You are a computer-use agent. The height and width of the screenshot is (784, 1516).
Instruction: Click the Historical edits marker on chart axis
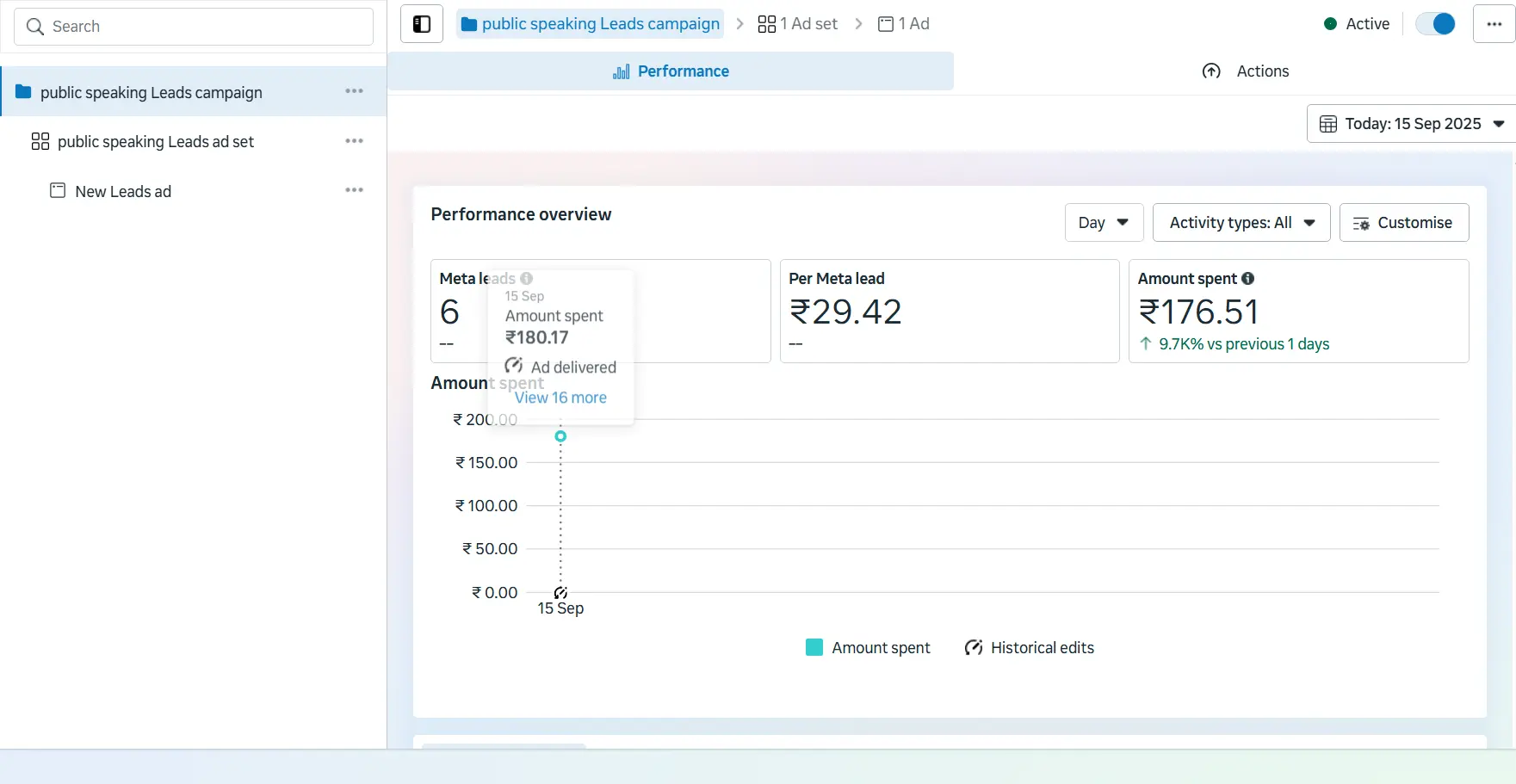(x=560, y=593)
